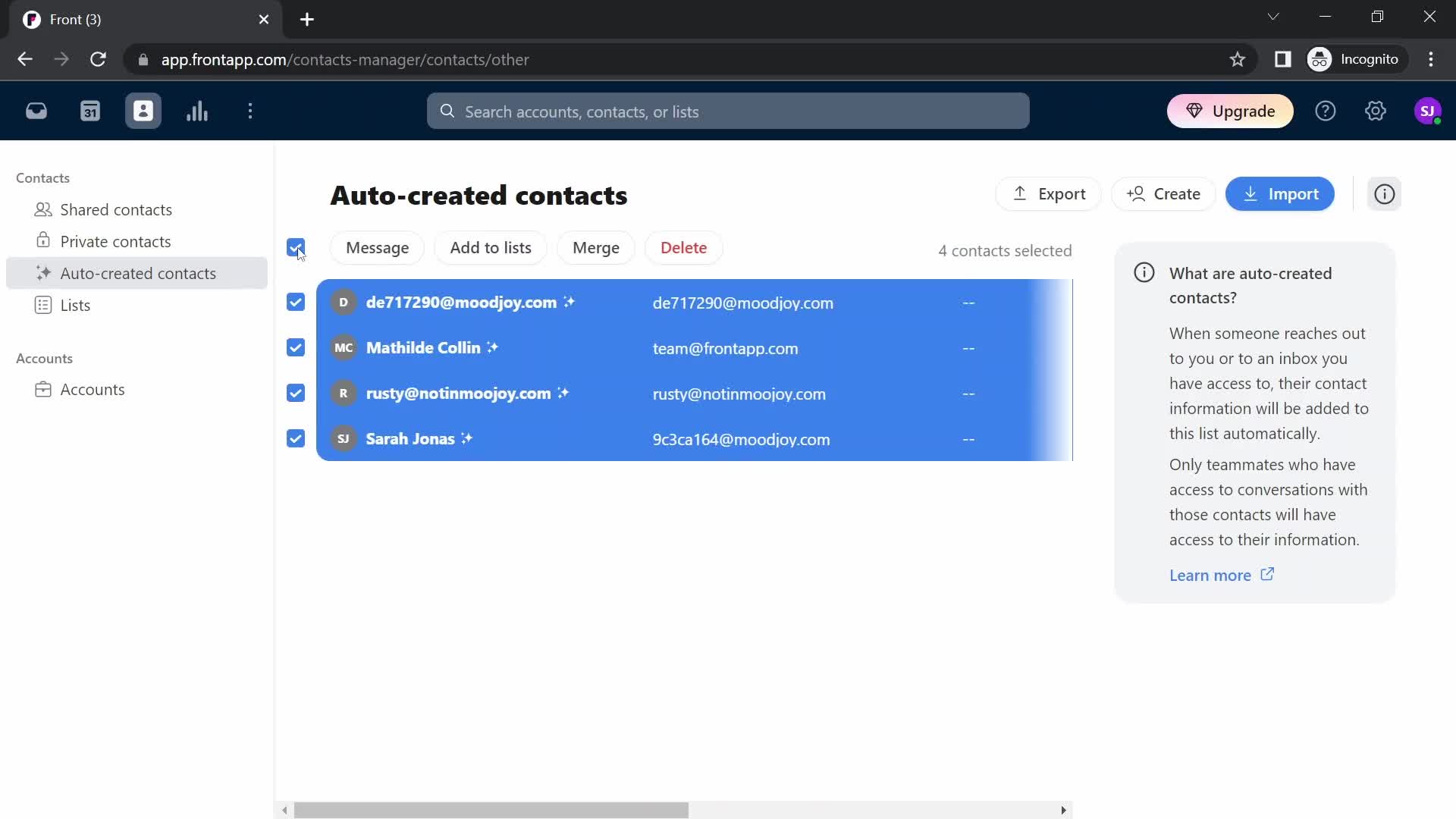Click the Contacts manager icon in sidebar
The image size is (1456, 819).
pos(143,111)
